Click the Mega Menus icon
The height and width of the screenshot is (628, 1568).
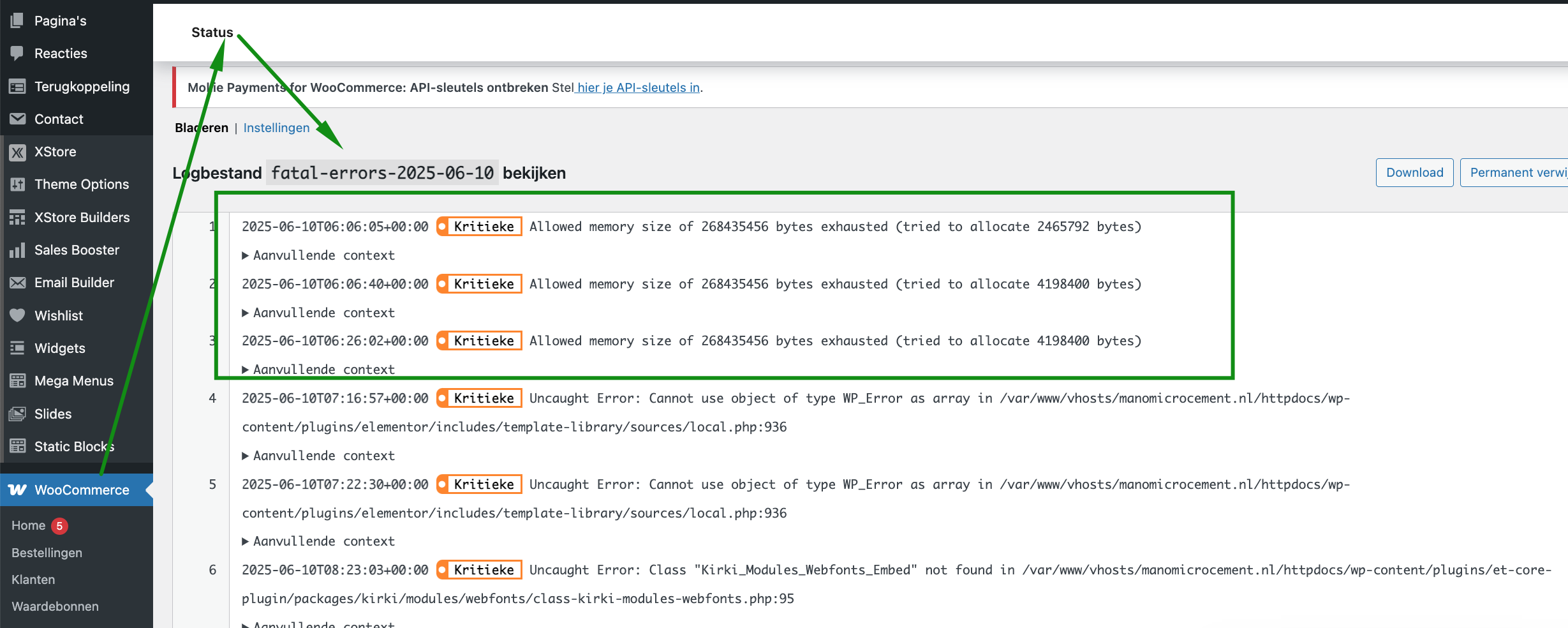[17, 381]
